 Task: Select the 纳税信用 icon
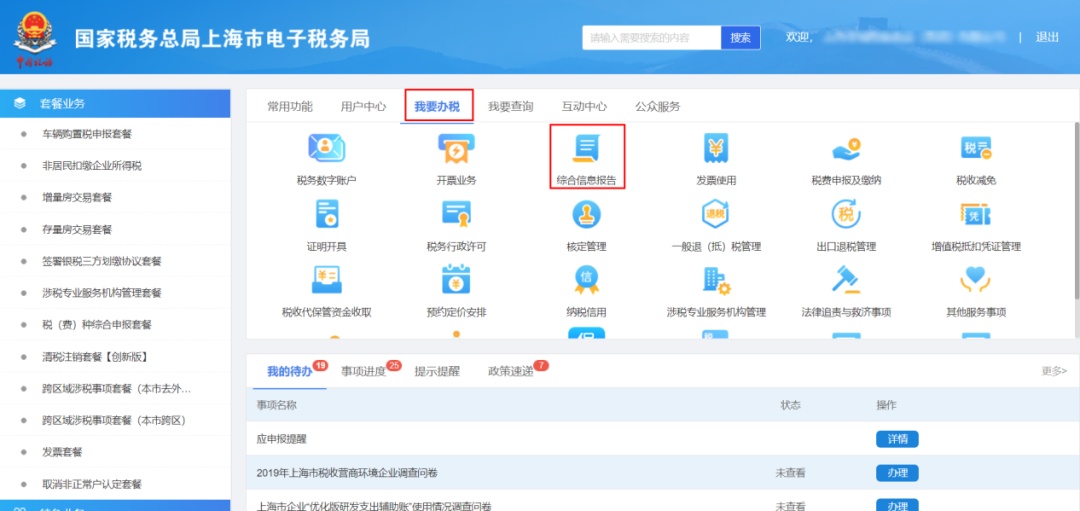[x=586, y=279]
